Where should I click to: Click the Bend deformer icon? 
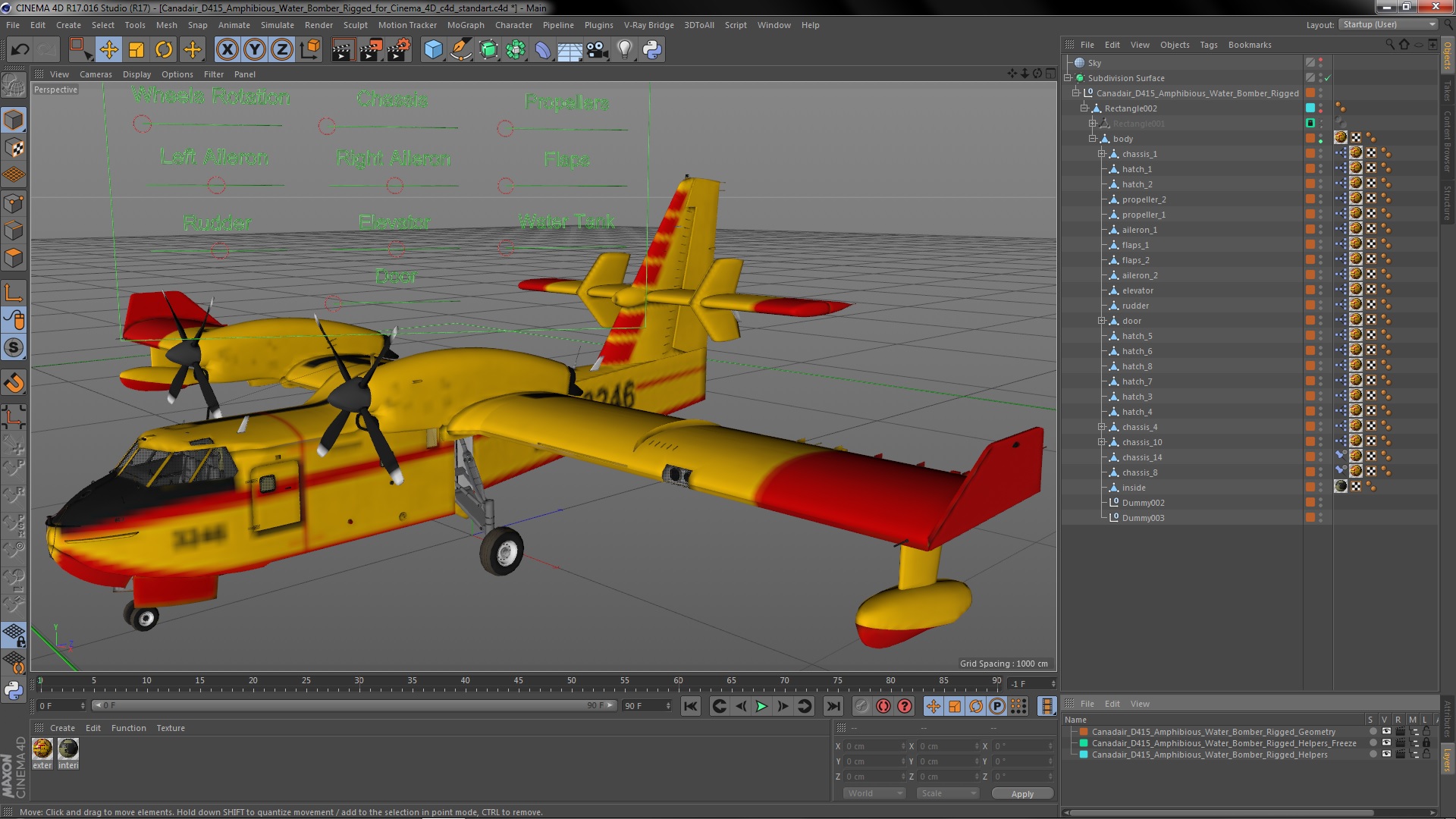tap(543, 50)
